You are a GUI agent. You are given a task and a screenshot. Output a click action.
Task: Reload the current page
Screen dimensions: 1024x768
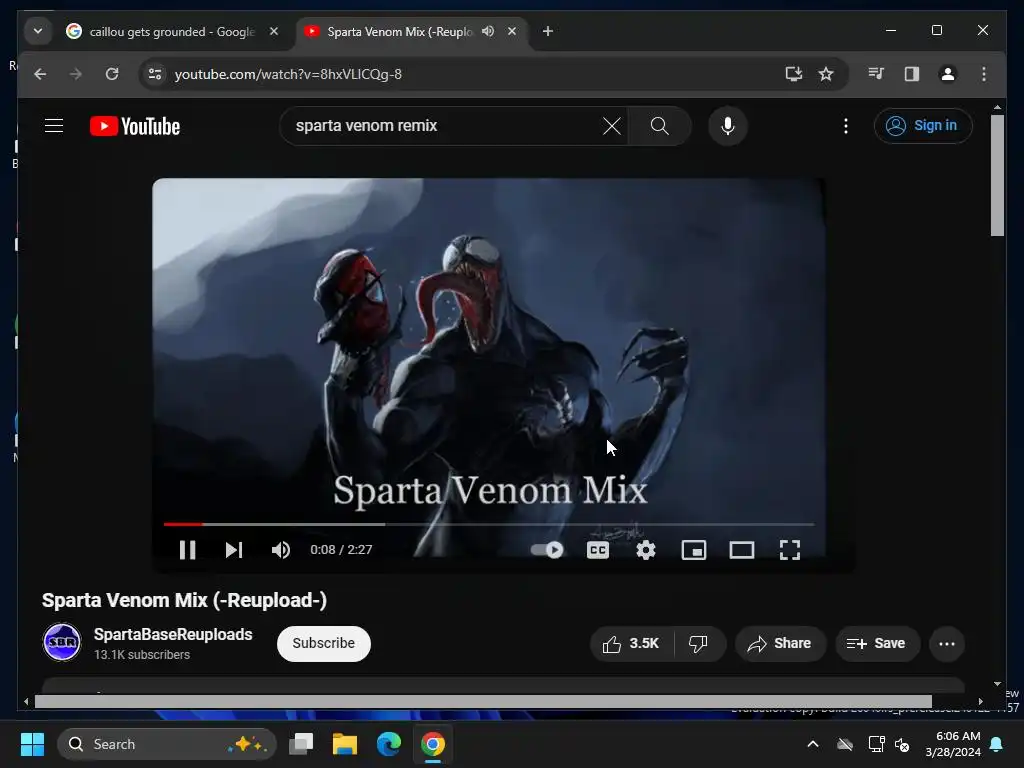(x=112, y=74)
